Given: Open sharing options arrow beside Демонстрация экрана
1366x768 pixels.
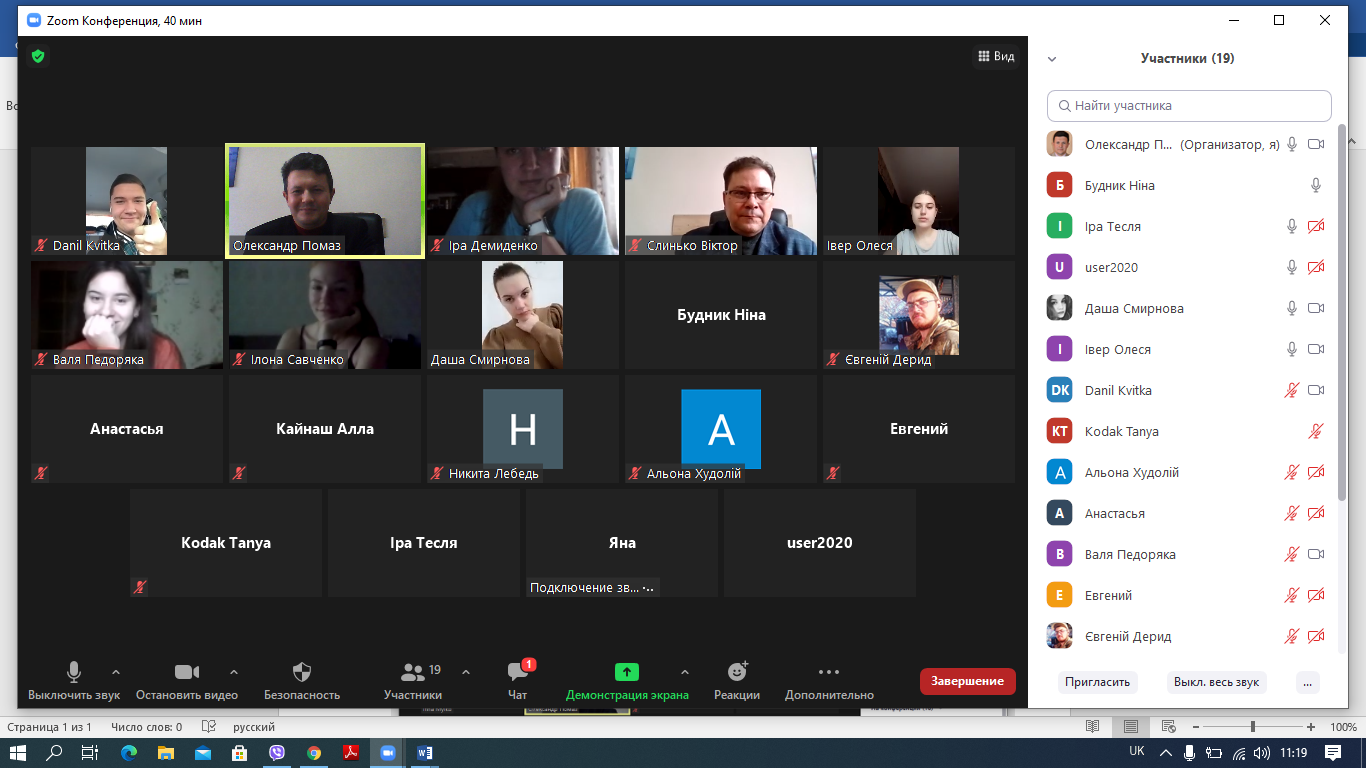Looking at the screenshot, I should 685,672.
